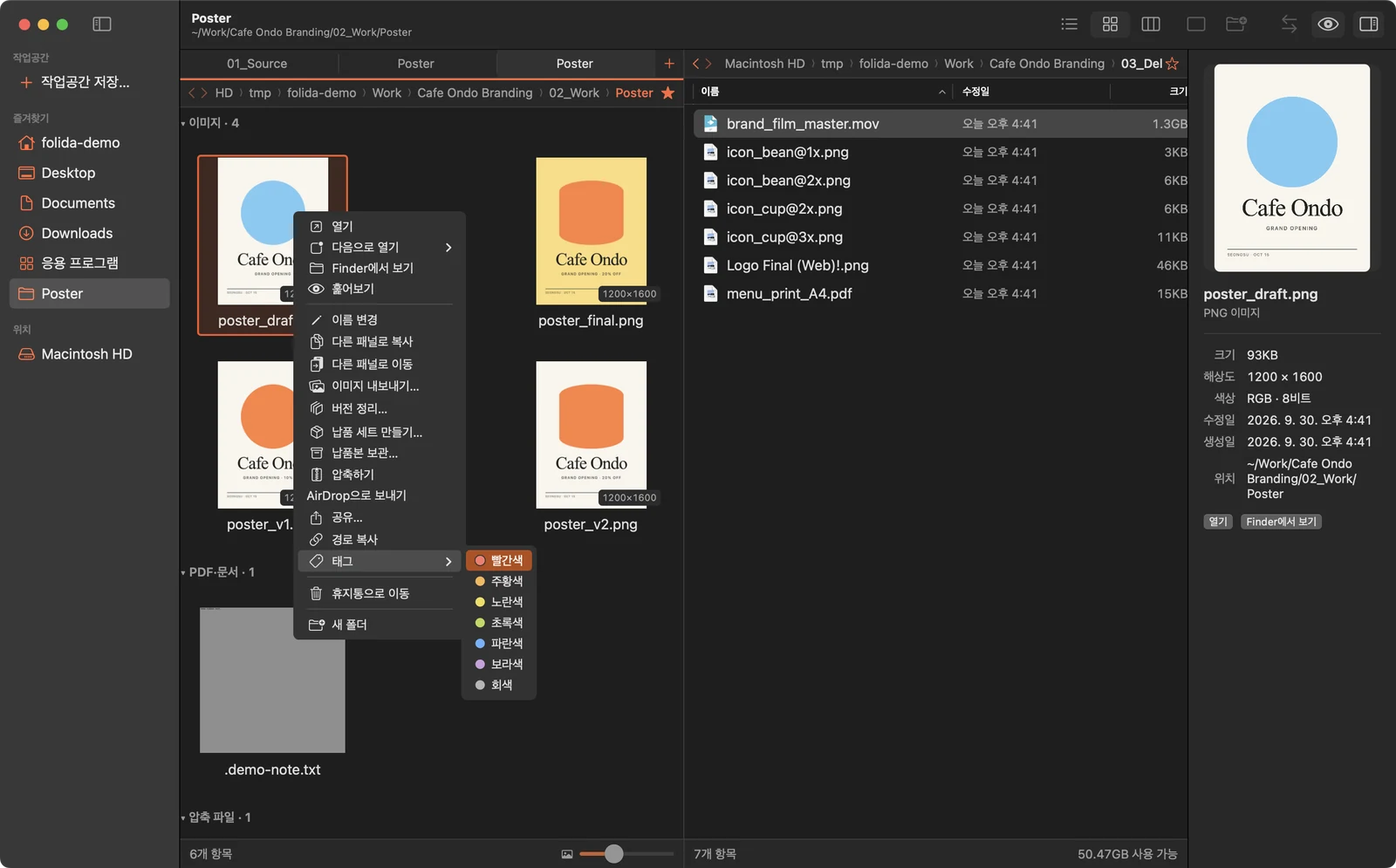Select the poster_final.png thumbnail
This screenshot has height=868, width=1396.
point(592,231)
